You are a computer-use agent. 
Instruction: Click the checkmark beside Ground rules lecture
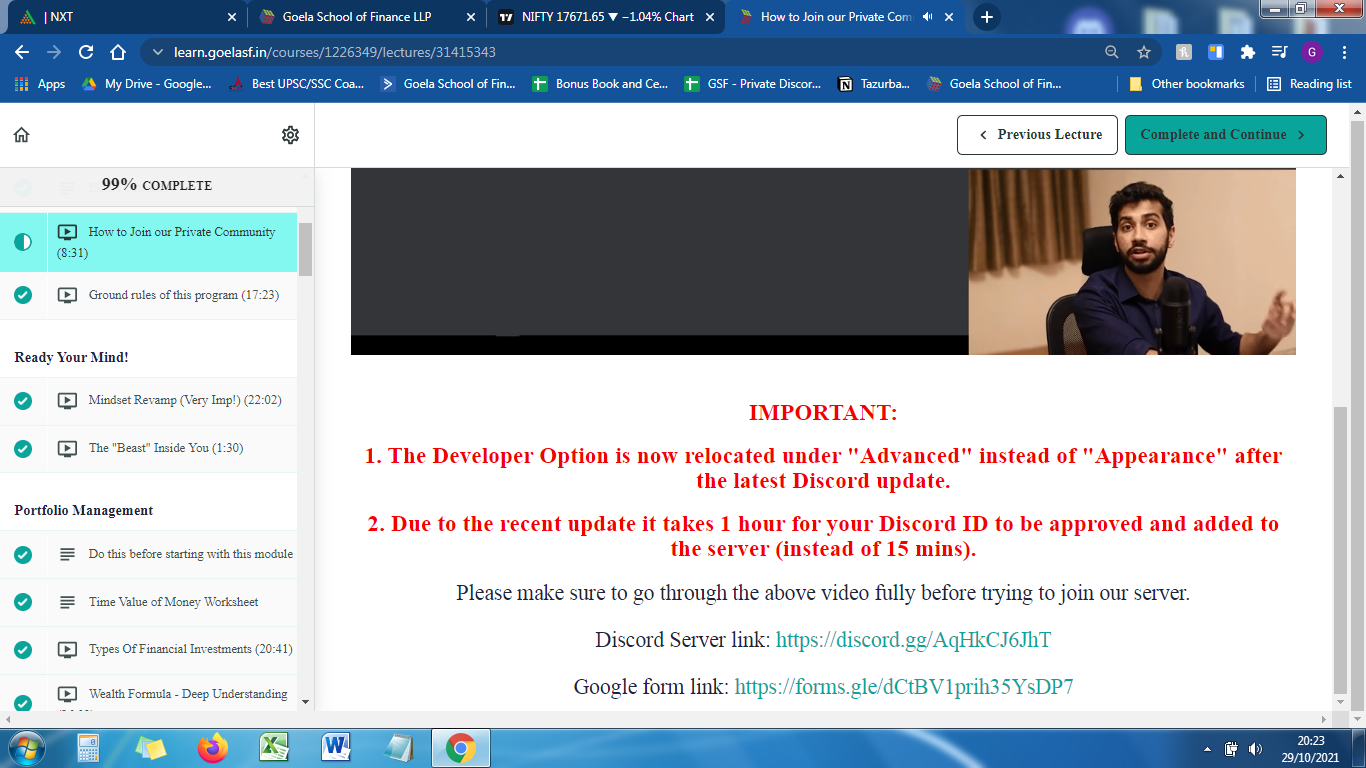(23, 295)
